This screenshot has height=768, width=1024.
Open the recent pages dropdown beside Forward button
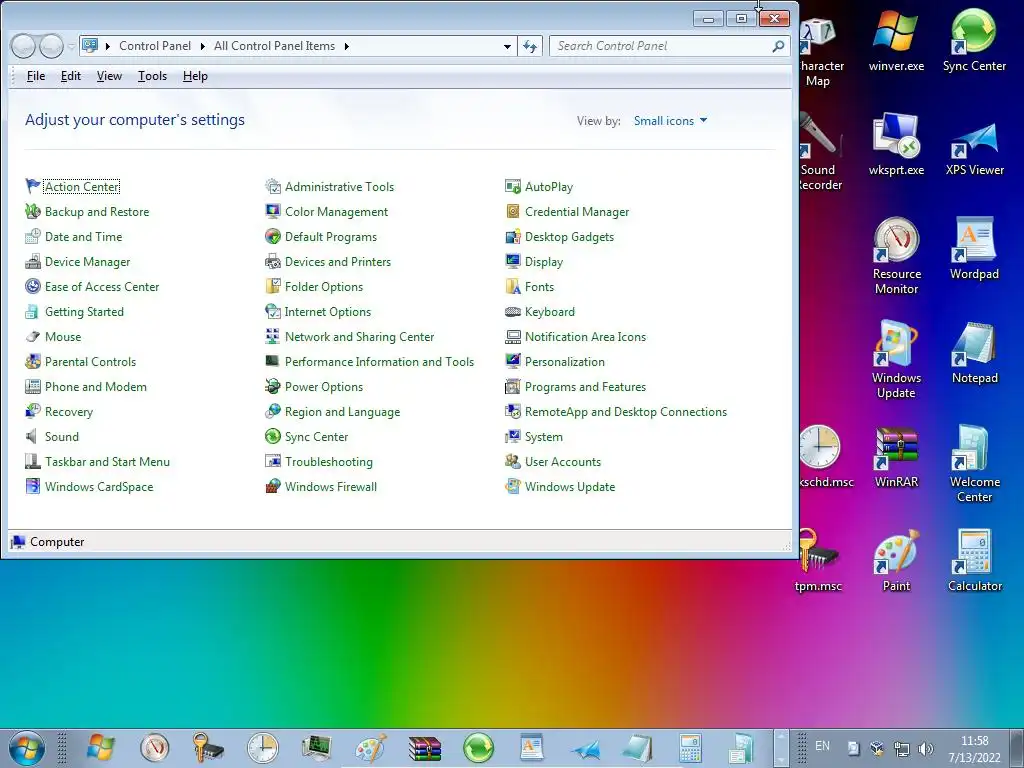[x=71, y=47]
